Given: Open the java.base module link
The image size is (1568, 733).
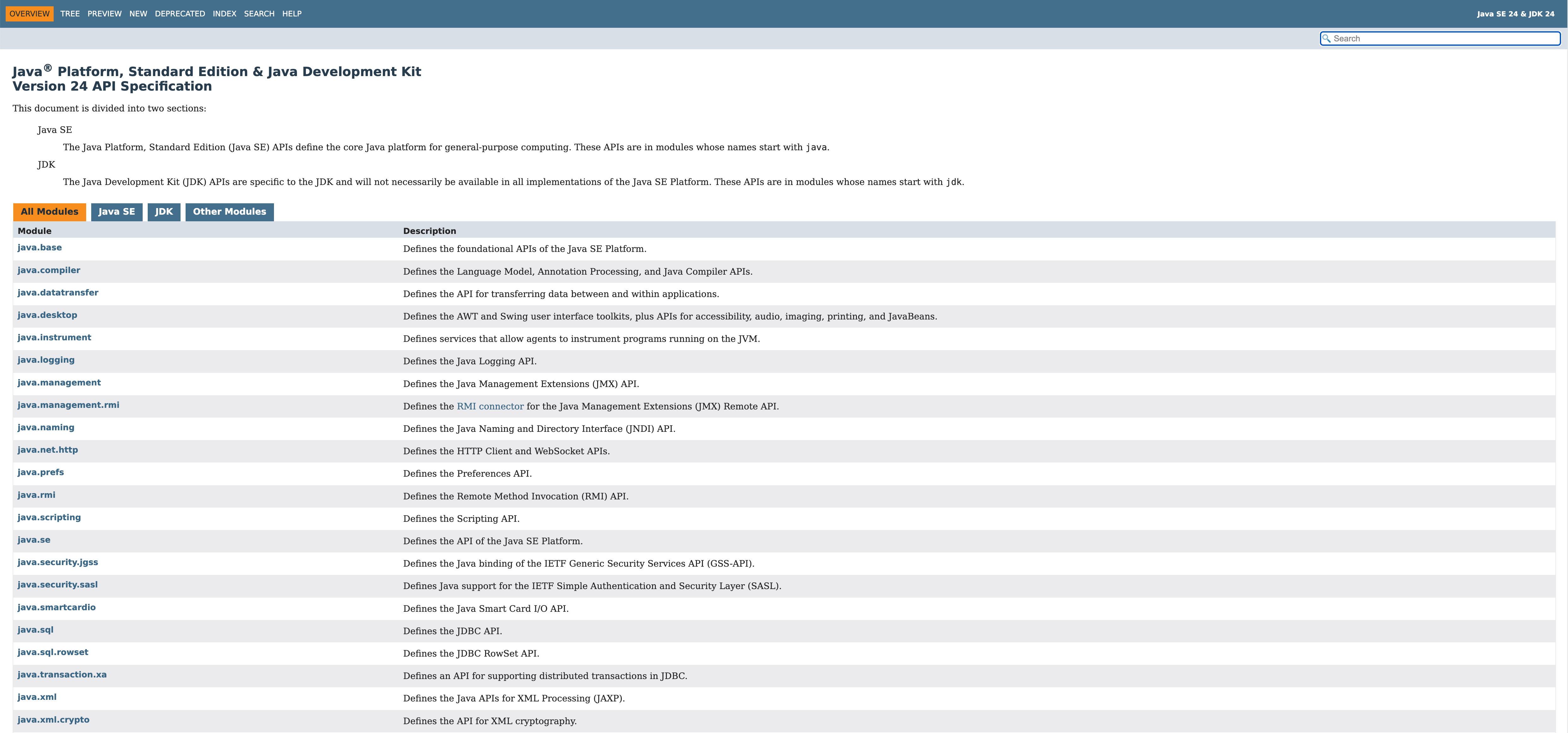Looking at the screenshot, I should coord(39,248).
